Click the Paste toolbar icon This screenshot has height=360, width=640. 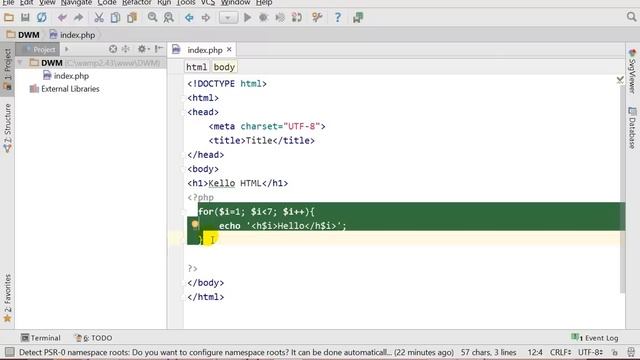pos(132,18)
